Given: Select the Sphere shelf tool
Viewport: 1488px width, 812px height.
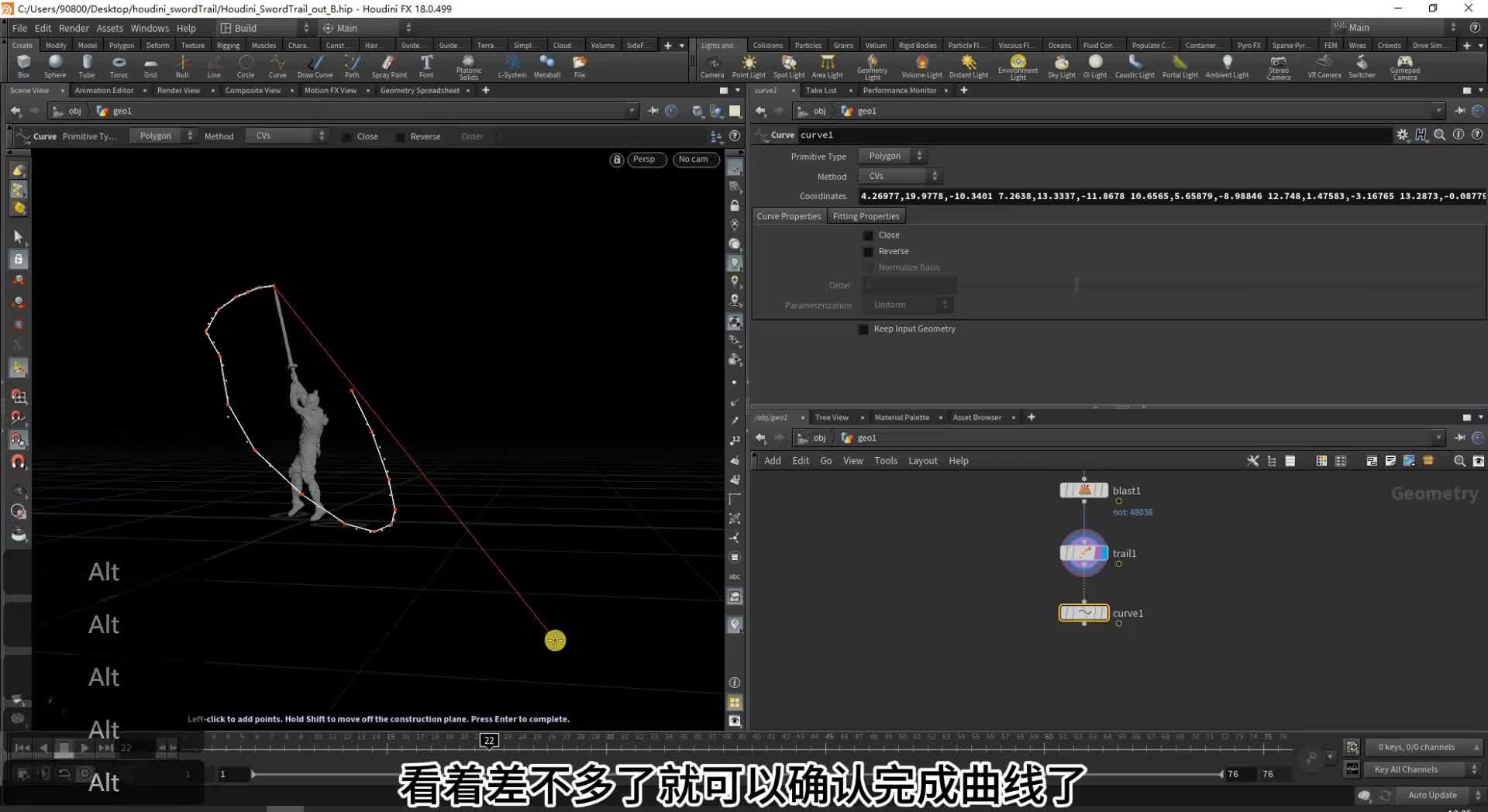Looking at the screenshot, I should [55, 66].
